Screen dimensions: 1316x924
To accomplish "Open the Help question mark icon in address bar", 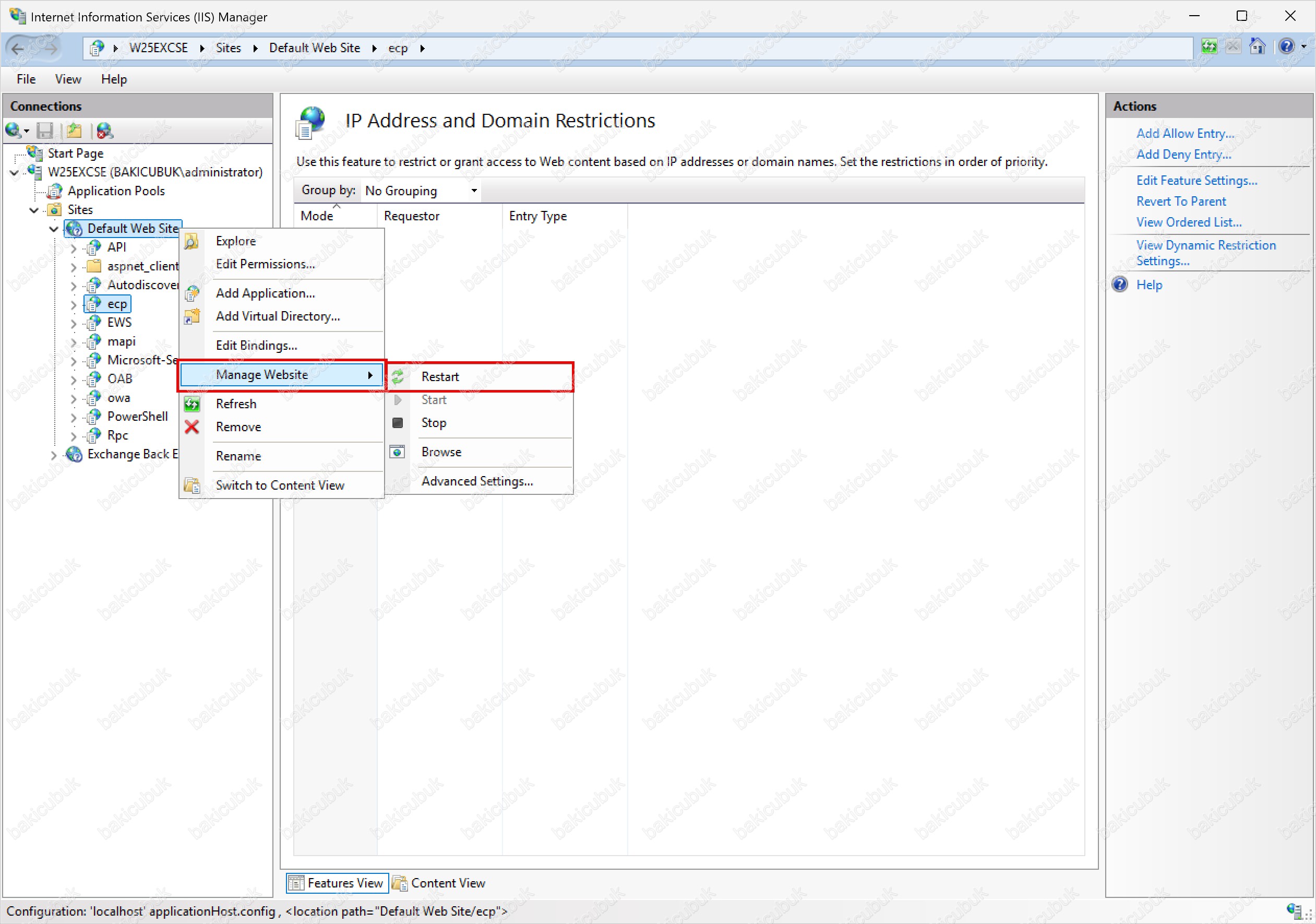I will coord(1286,47).
